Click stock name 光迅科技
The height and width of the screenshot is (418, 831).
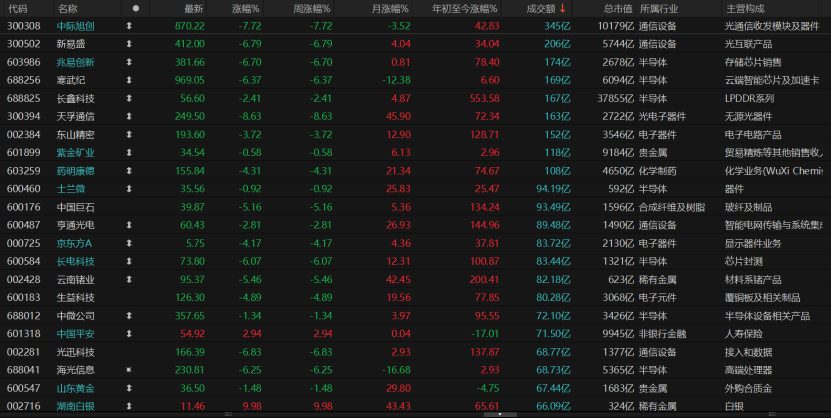[75, 352]
